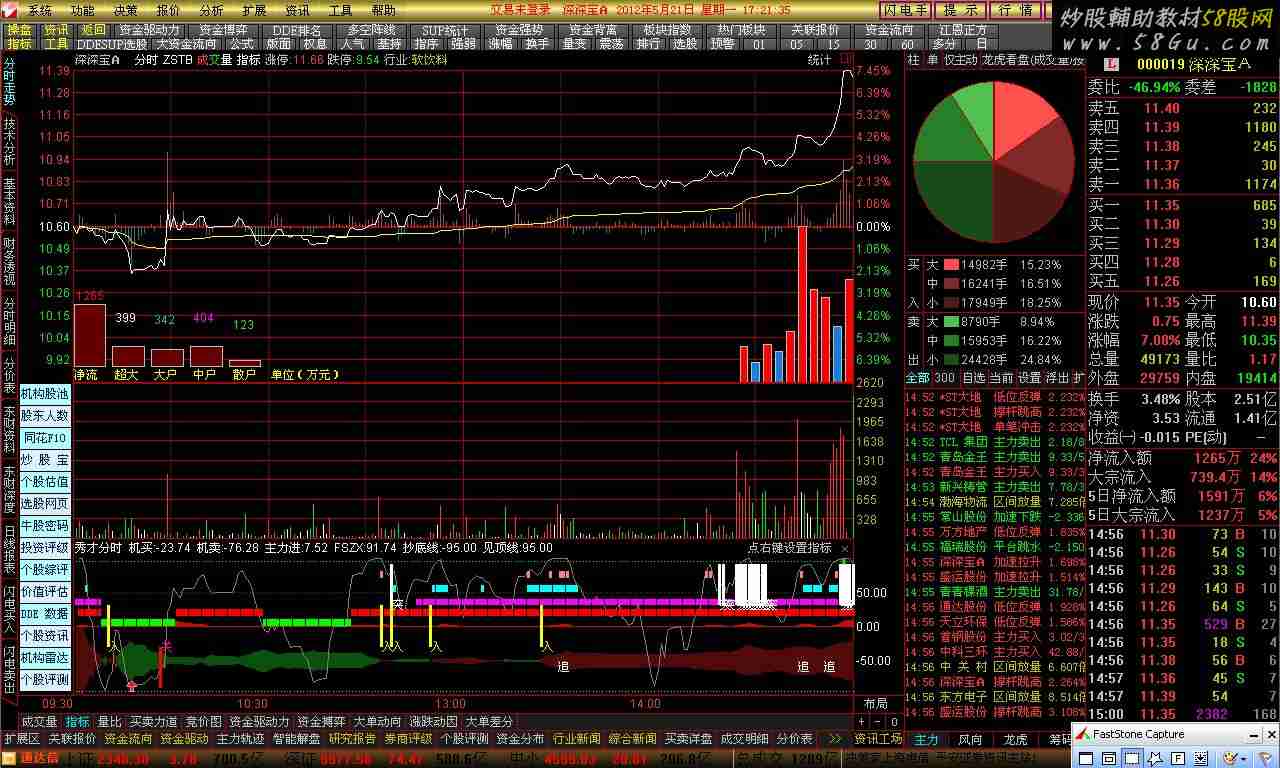
Task: Click the 福瑞股份 平台跳水 alert row
Action: tap(994, 547)
